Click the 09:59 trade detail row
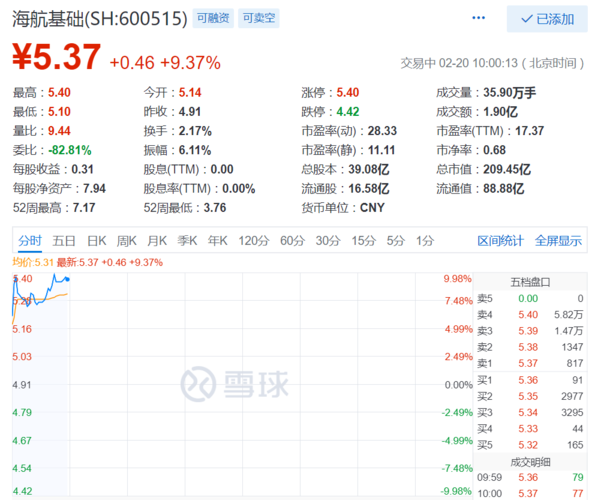595x500 pixels. tap(530, 477)
